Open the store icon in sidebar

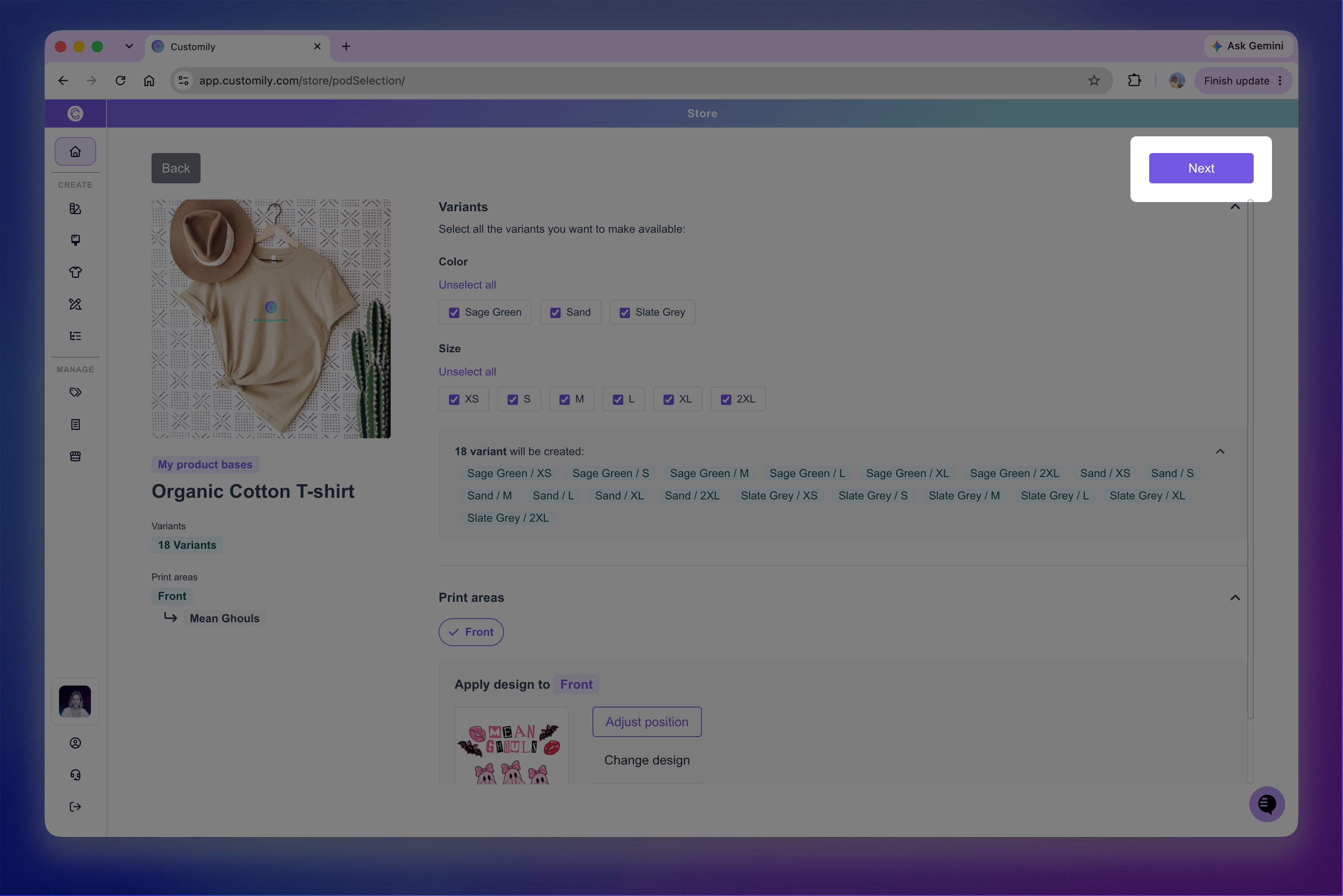75,456
